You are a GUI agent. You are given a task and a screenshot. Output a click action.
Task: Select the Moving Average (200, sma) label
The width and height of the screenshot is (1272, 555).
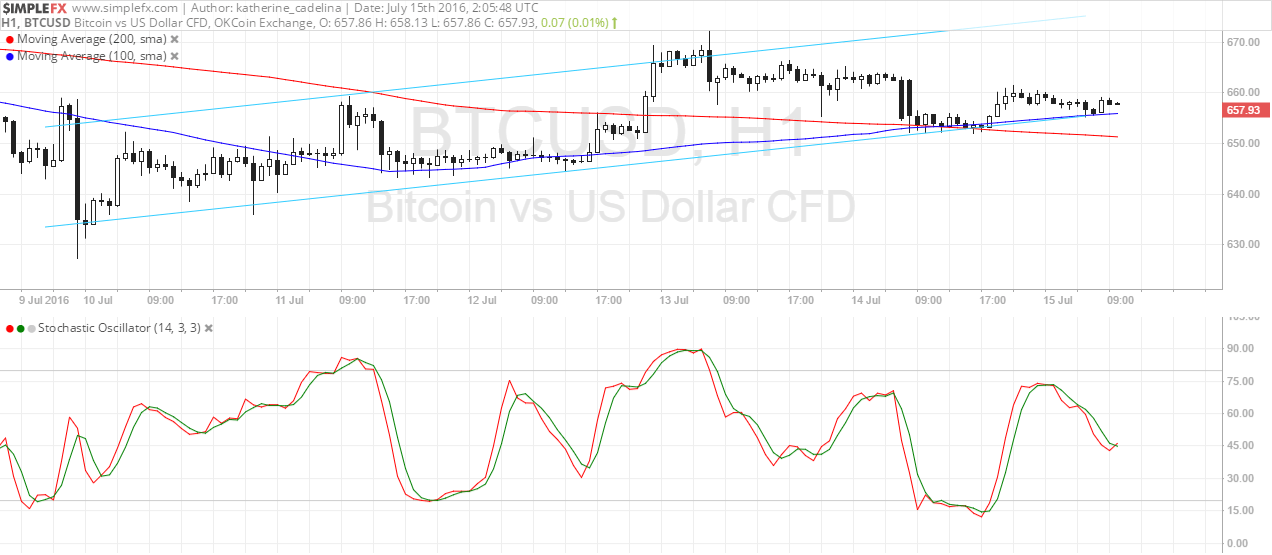92,39
